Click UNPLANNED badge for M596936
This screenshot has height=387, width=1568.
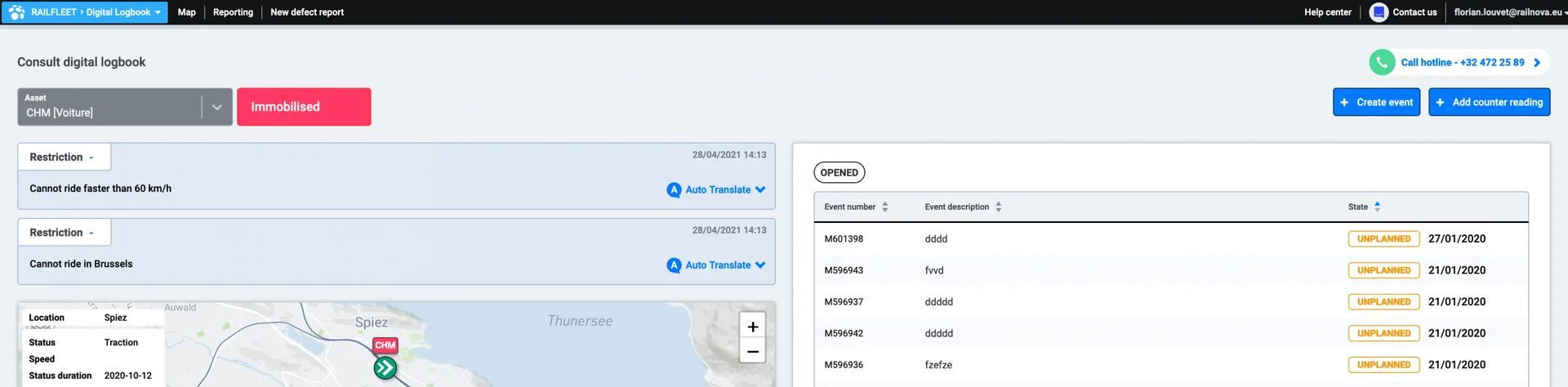1383,365
